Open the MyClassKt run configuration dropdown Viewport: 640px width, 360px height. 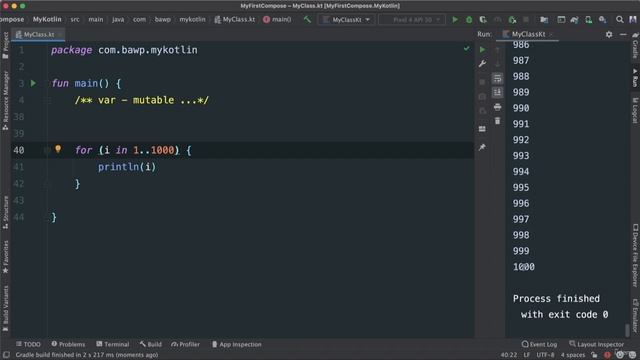point(346,19)
